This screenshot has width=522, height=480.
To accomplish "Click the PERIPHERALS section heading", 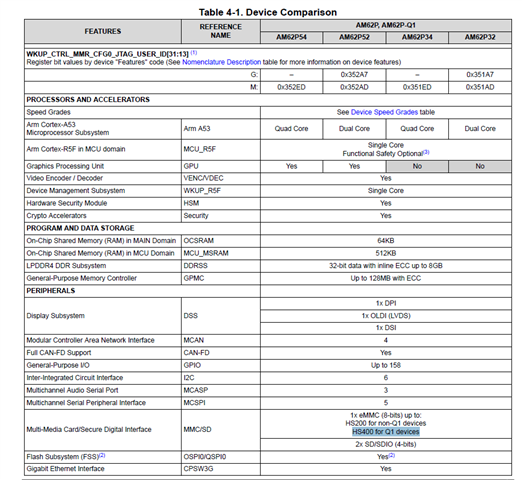I will [51, 291].
